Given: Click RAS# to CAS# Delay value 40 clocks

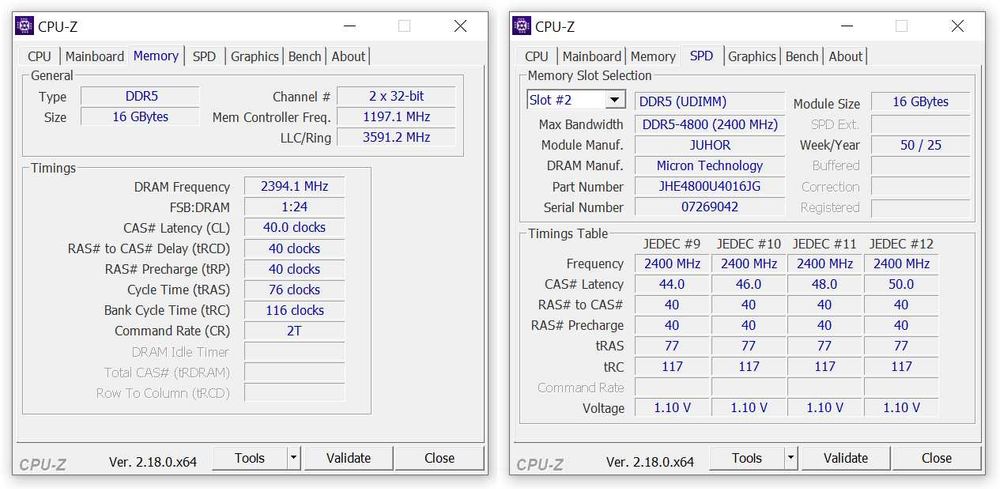Looking at the screenshot, I should [x=294, y=249].
